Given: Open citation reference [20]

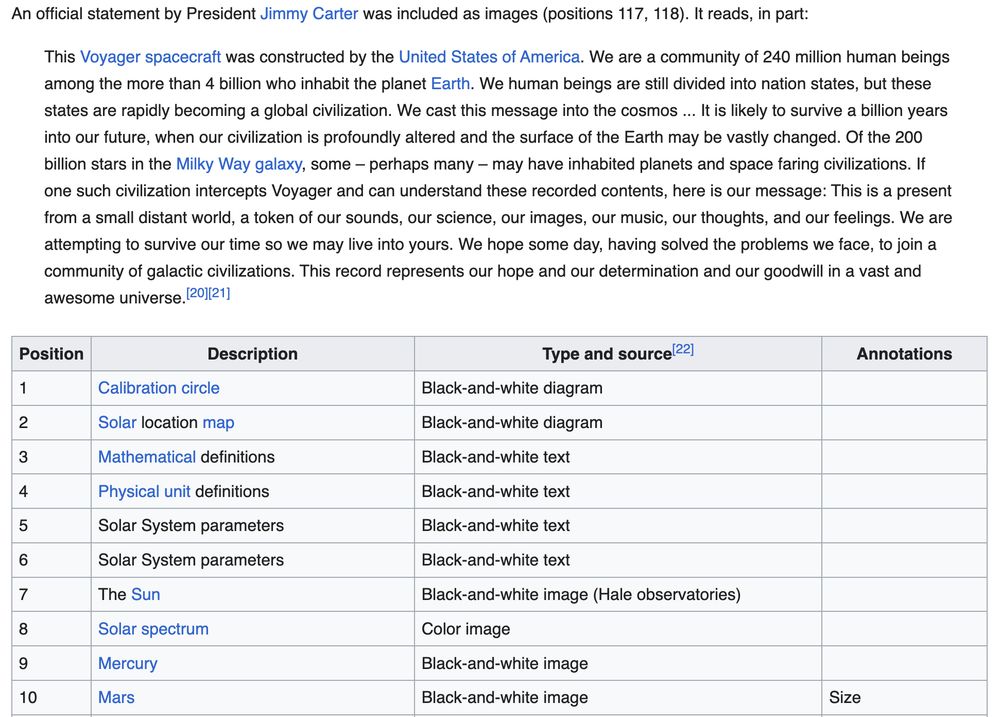Looking at the screenshot, I should coord(197,293).
